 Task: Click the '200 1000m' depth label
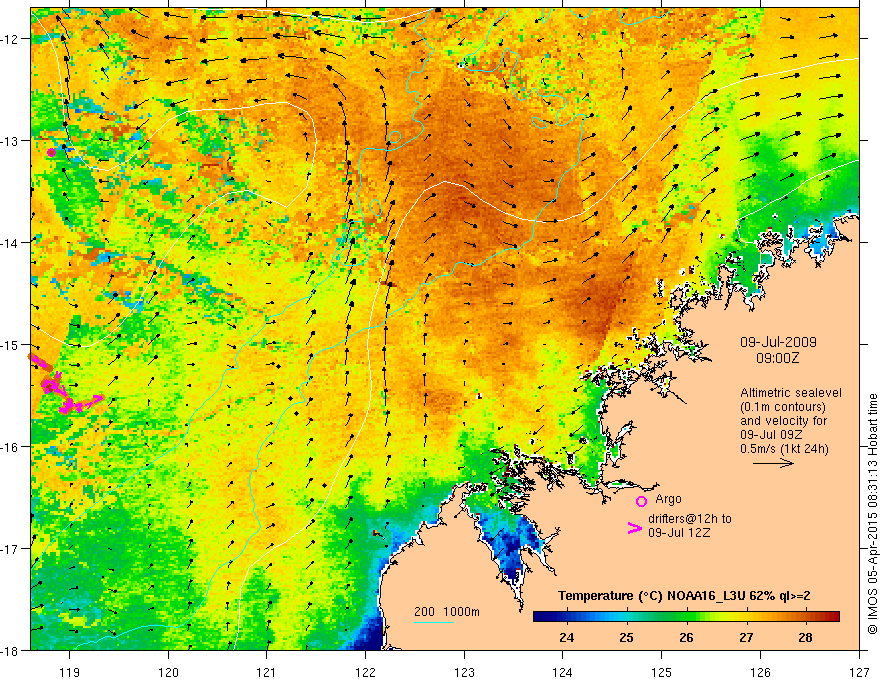[447, 612]
